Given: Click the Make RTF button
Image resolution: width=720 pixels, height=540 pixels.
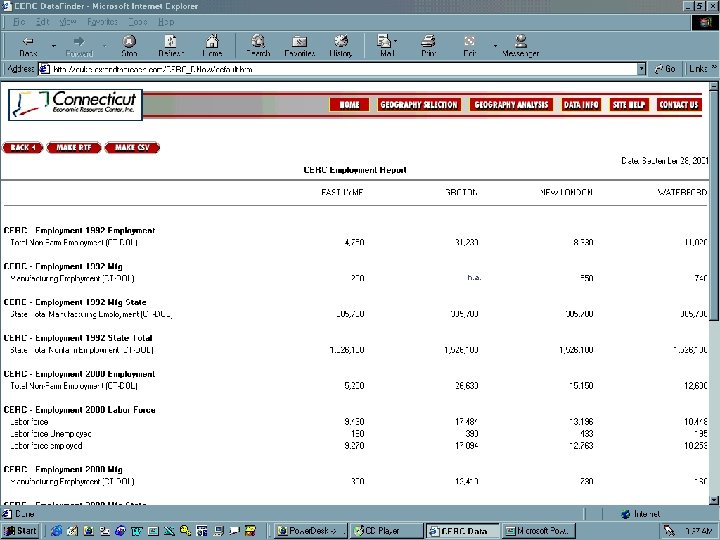Looking at the screenshot, I should click(74, 147).
